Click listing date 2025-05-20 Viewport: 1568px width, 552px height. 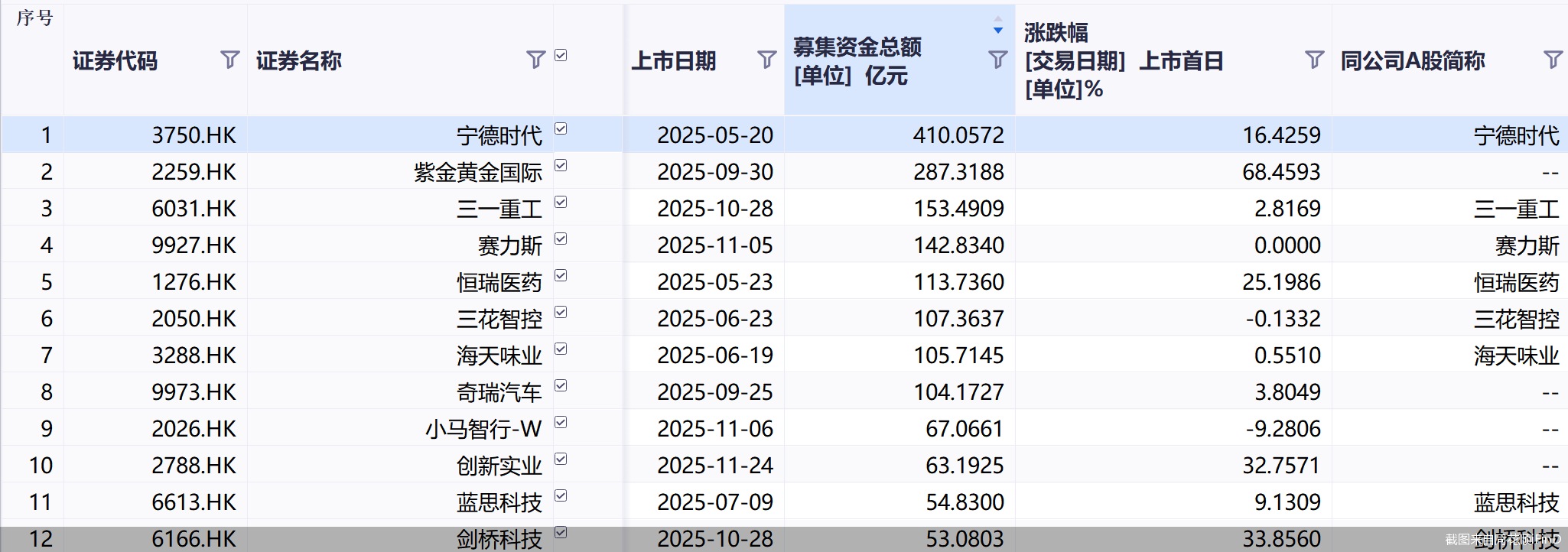715,135
